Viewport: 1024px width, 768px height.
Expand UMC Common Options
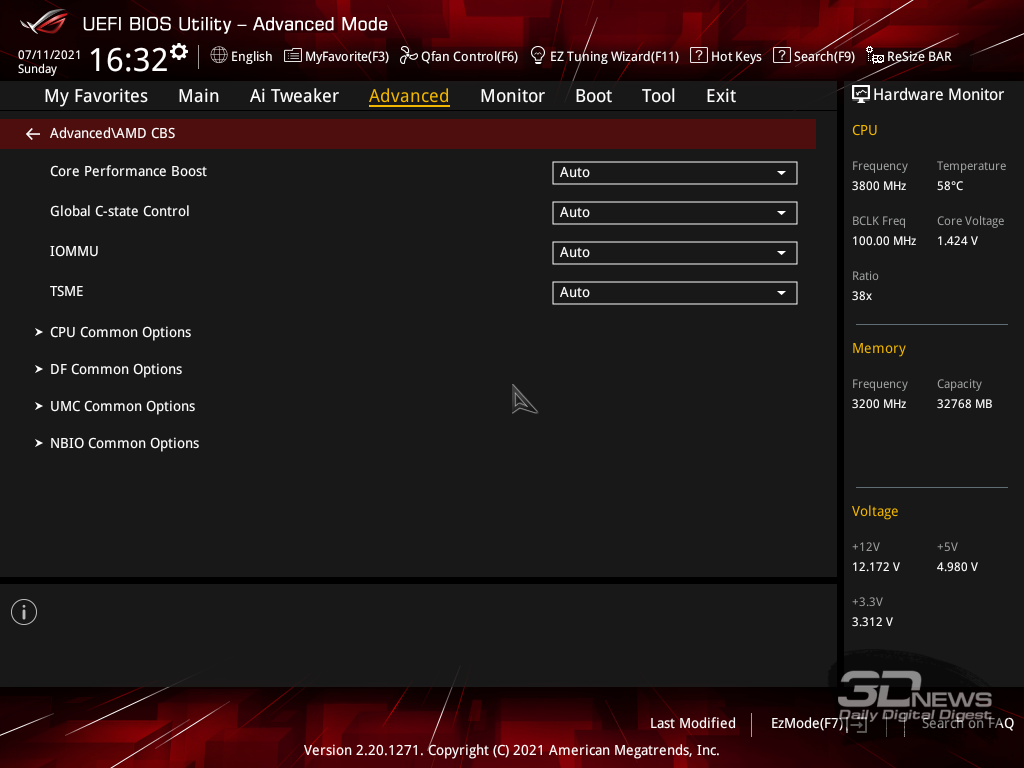pyautogui.click(x=122, y=406)
